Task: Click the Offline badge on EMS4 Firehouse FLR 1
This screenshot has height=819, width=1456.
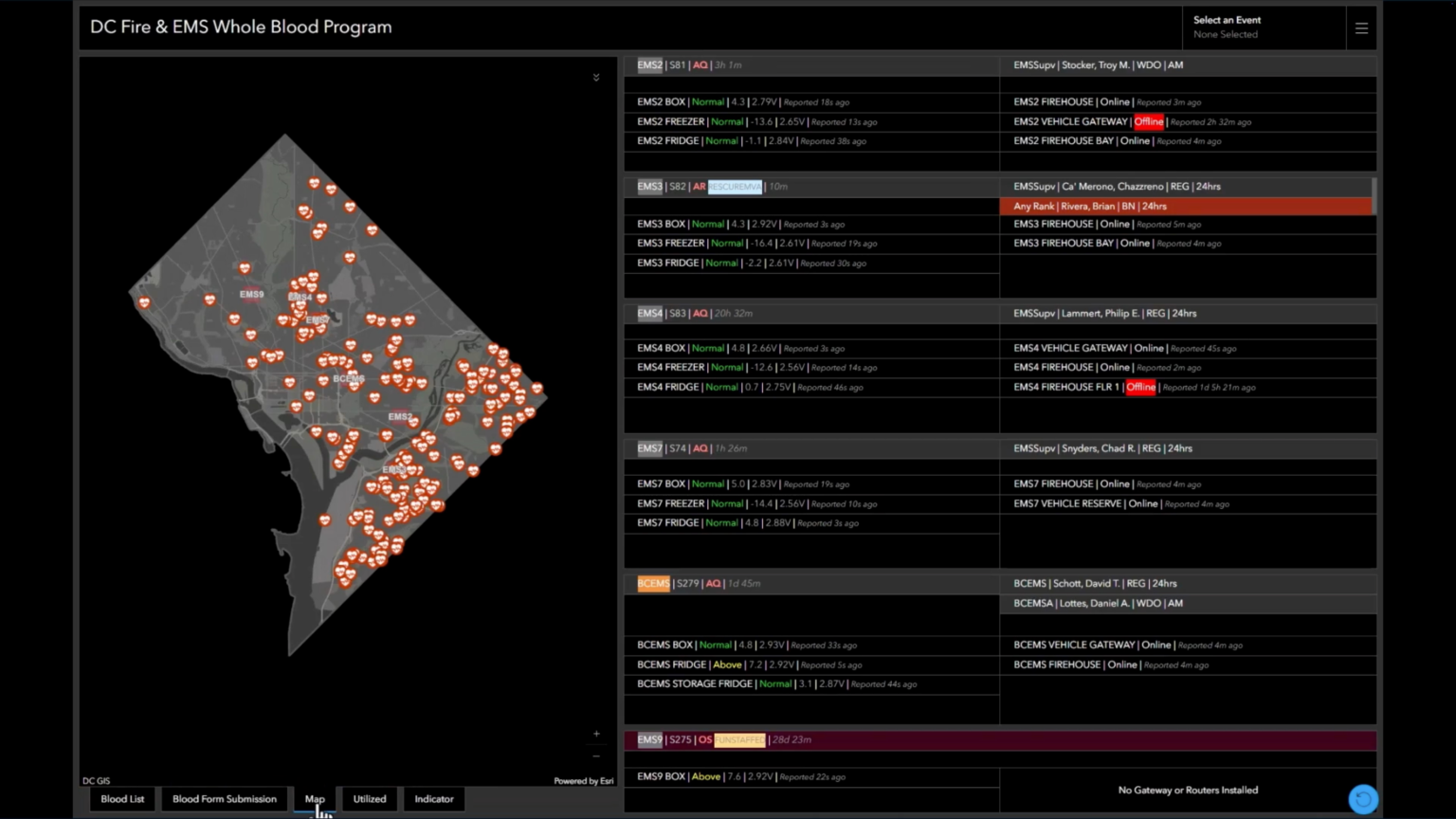Action: (x=1140, y=387)
